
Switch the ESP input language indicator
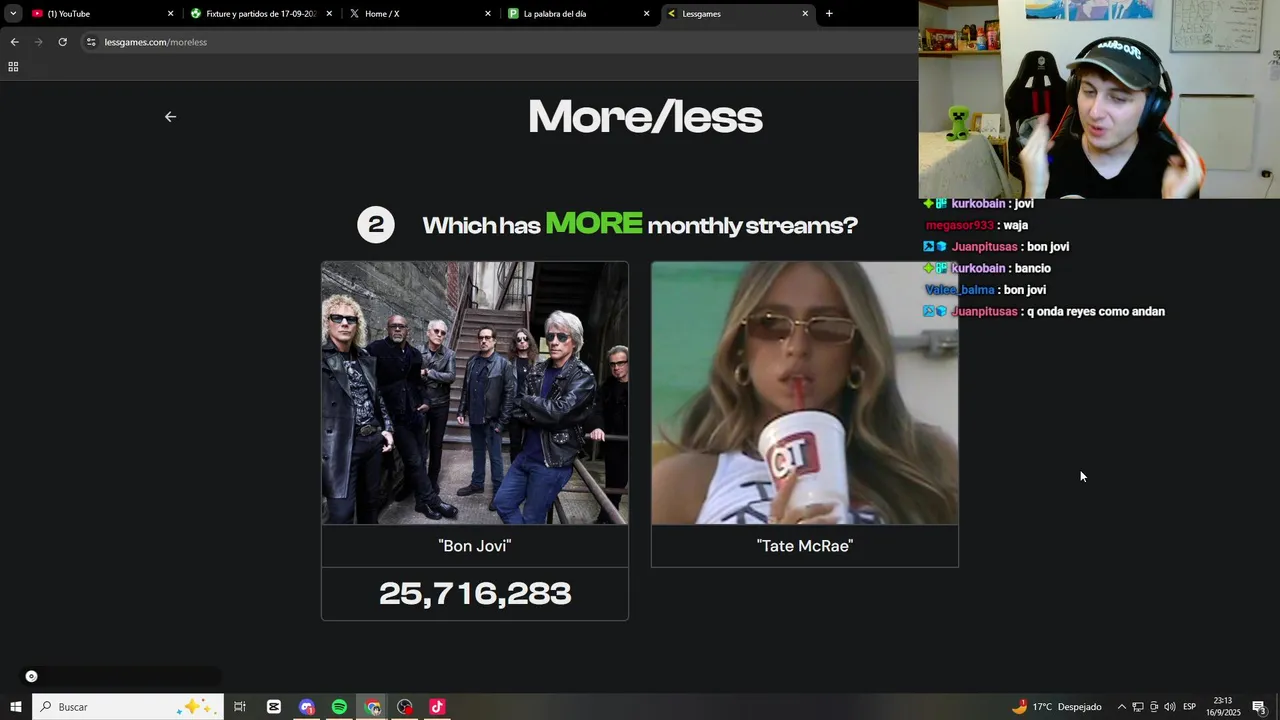pyautogui.click(x=1190, y=707)
